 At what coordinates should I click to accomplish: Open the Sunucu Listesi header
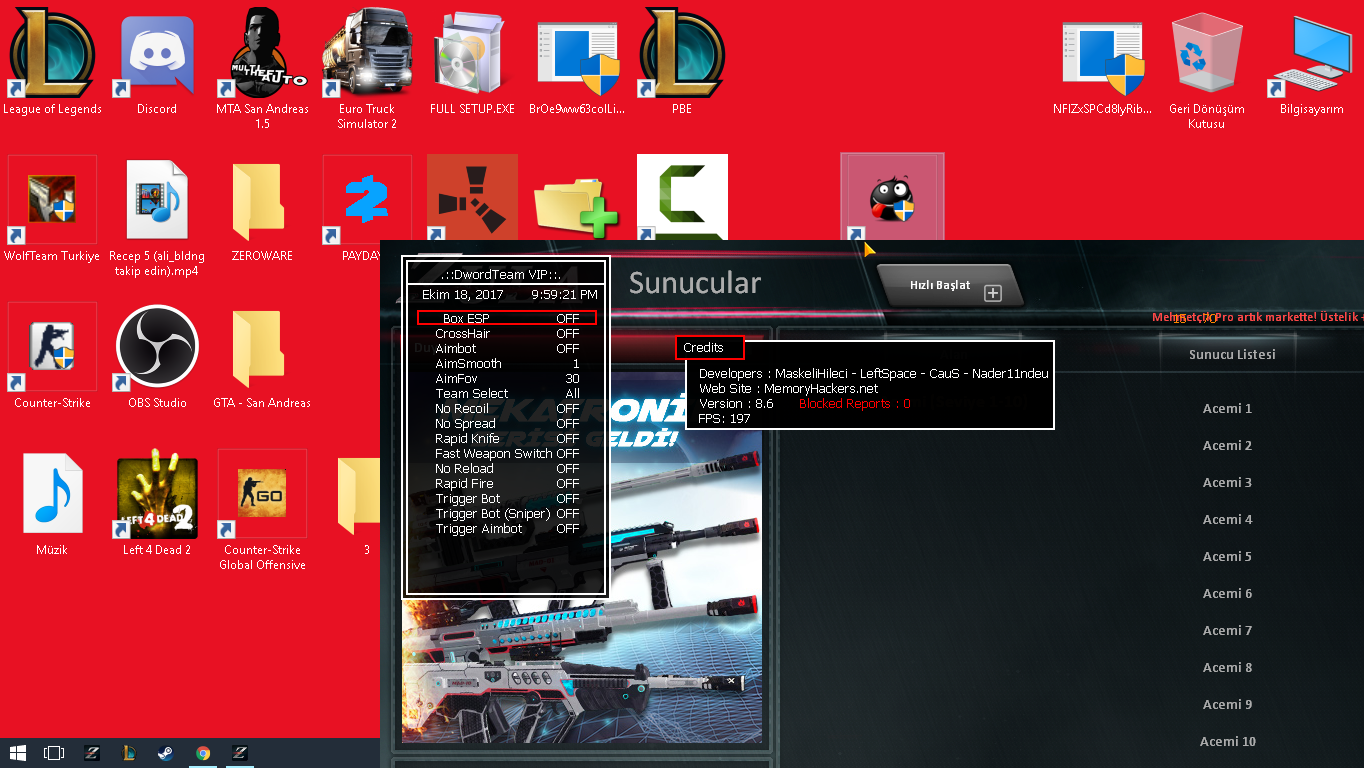(1232, 354)
